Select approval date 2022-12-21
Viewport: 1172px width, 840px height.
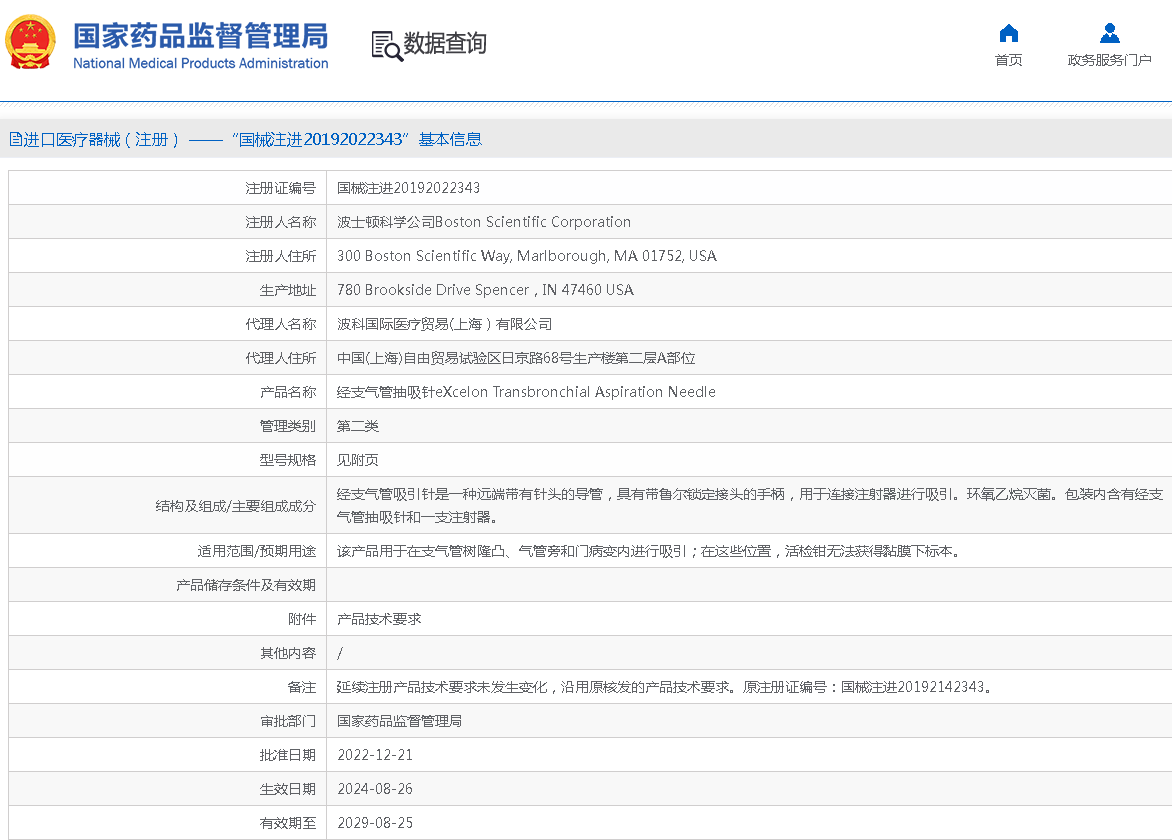pyautogui.click(x=374, y=755)
